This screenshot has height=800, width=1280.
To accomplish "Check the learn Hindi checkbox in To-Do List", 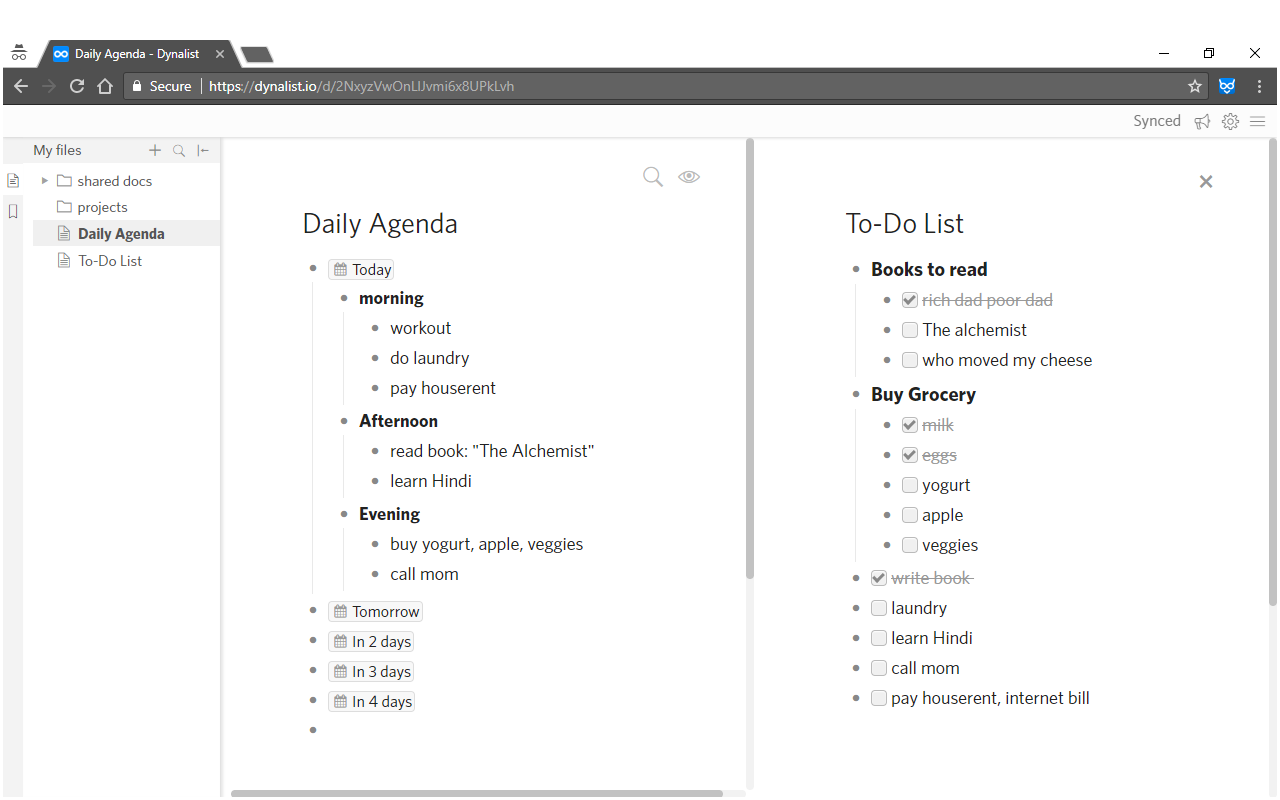I will tap(878, 638).
